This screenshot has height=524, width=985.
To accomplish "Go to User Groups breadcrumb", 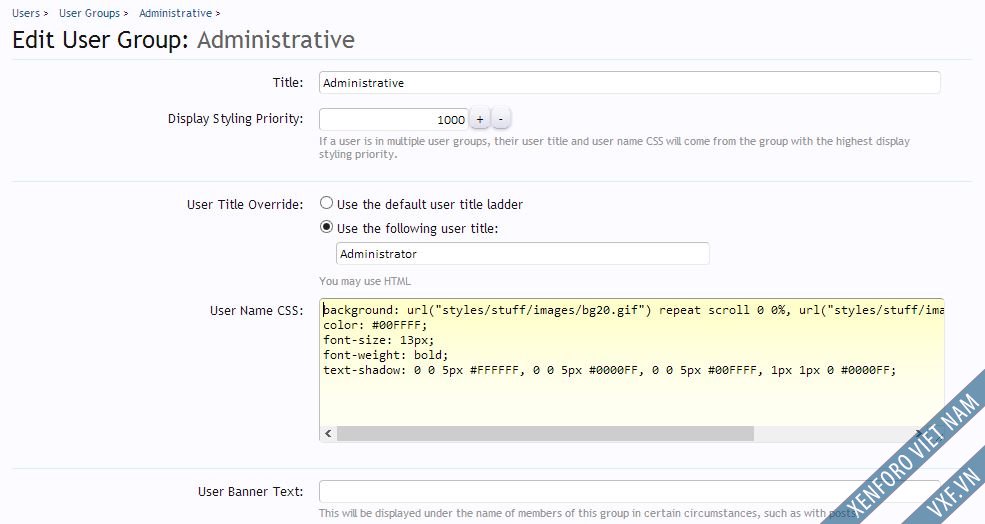I will pyautogui.click(x=89, y=13).
